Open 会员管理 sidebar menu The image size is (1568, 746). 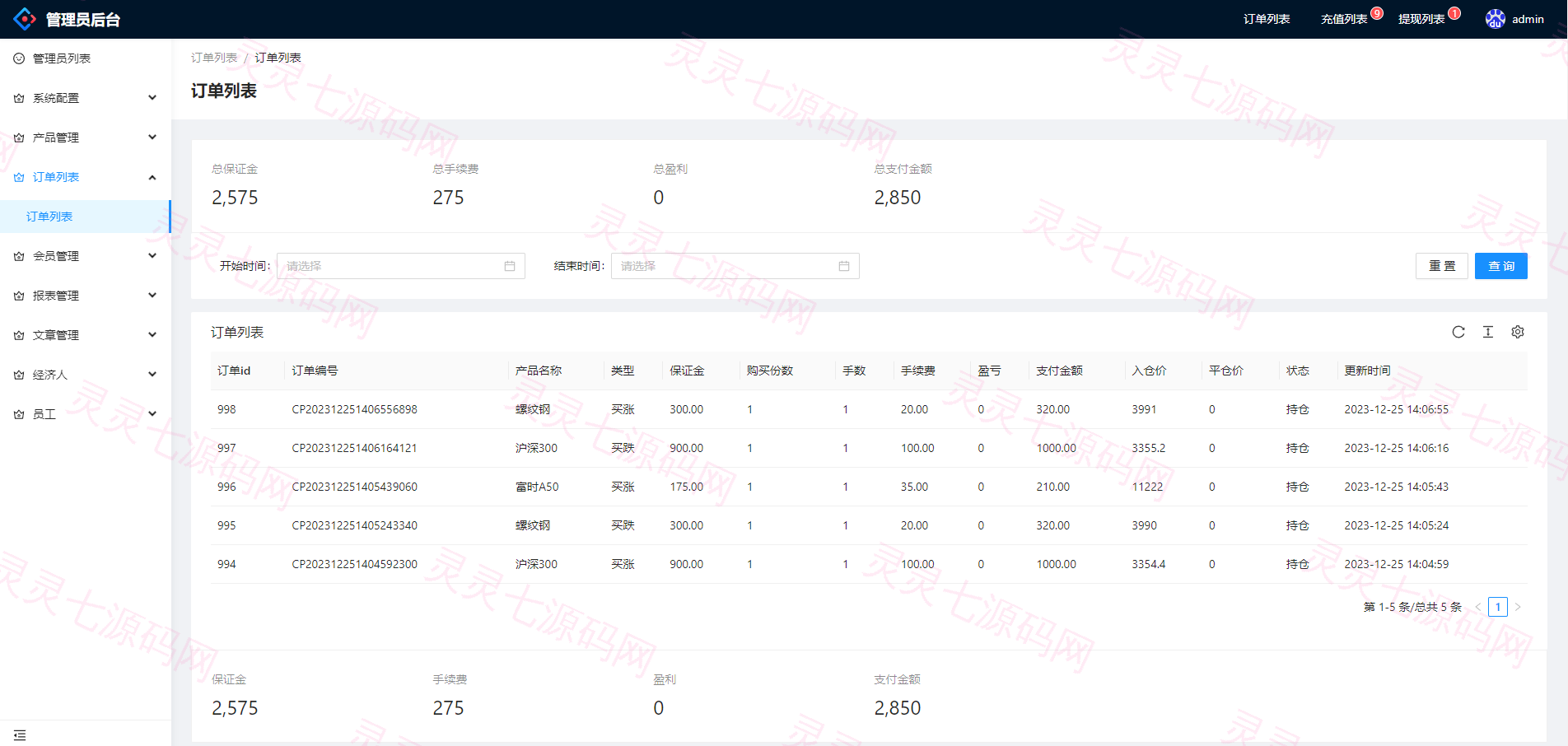[x=86, y=256]
